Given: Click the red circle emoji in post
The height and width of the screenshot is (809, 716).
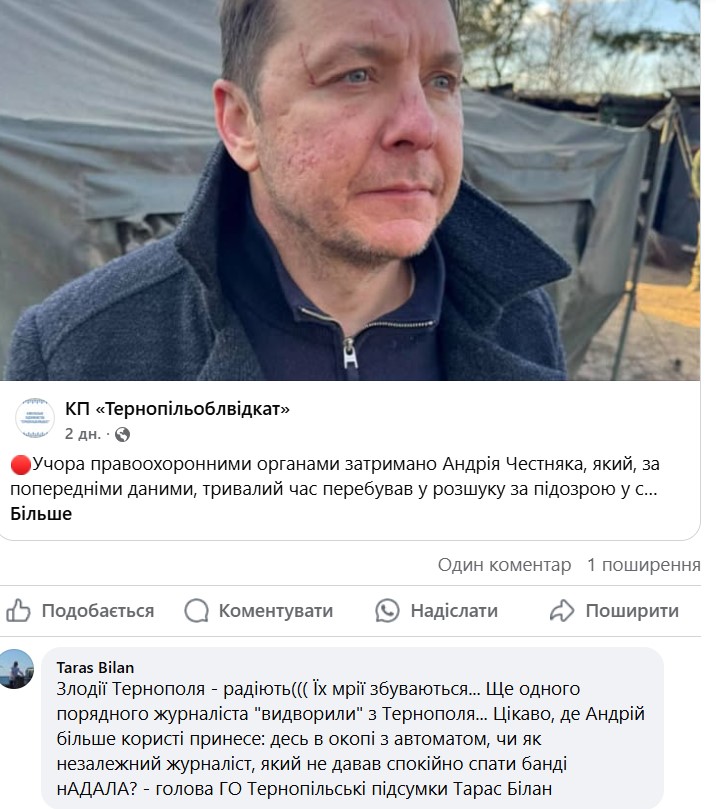Looking at the screenshot, I should (21, 465).
